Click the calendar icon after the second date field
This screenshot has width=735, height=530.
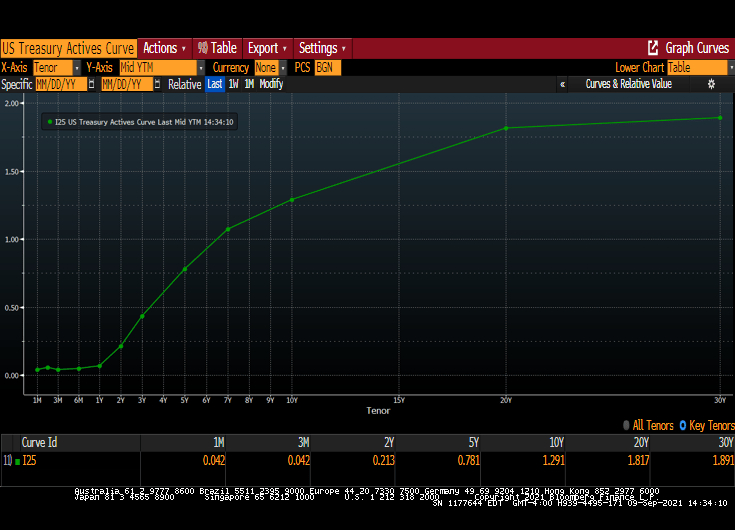tap(159, 84)
